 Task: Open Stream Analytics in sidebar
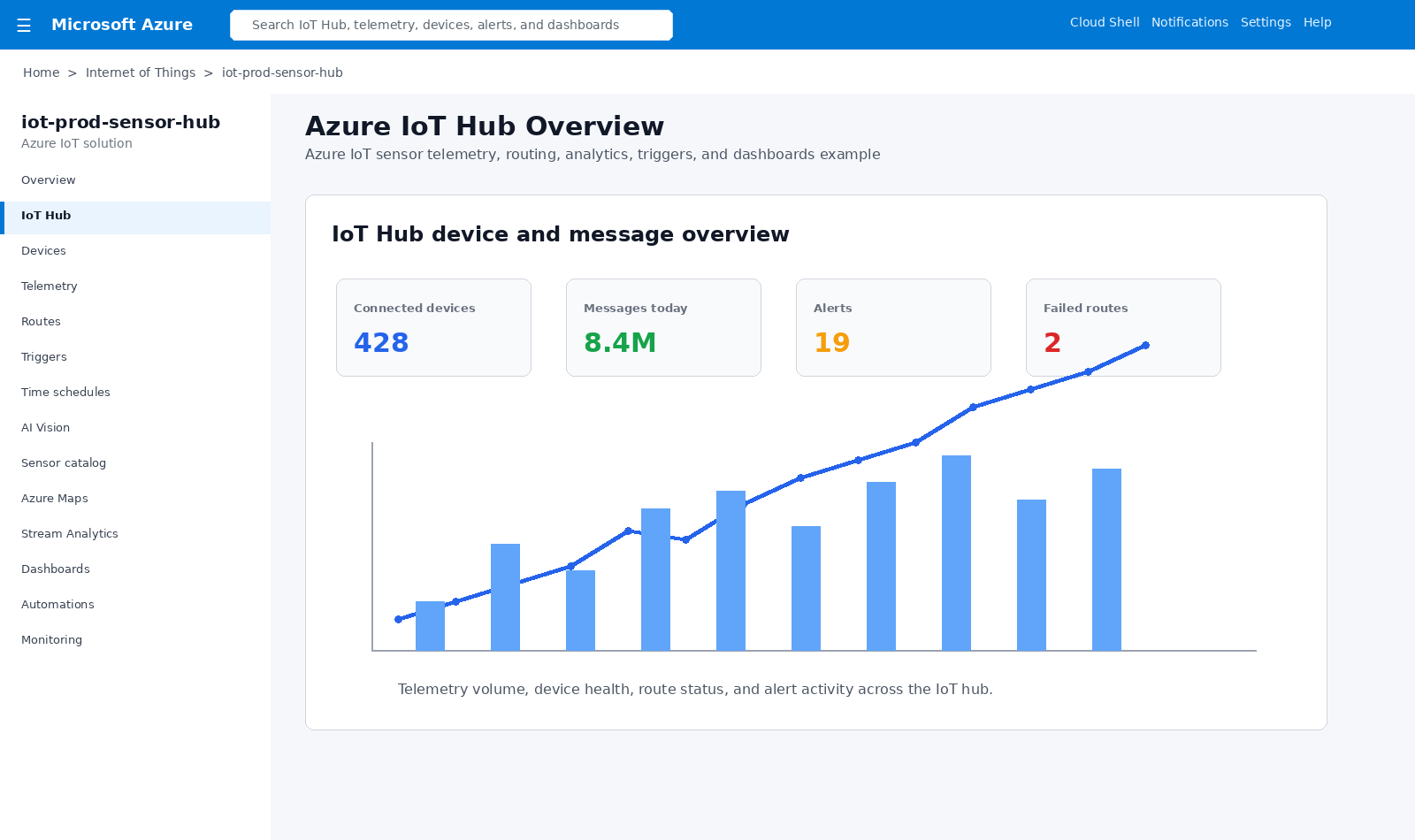point(135,534)
